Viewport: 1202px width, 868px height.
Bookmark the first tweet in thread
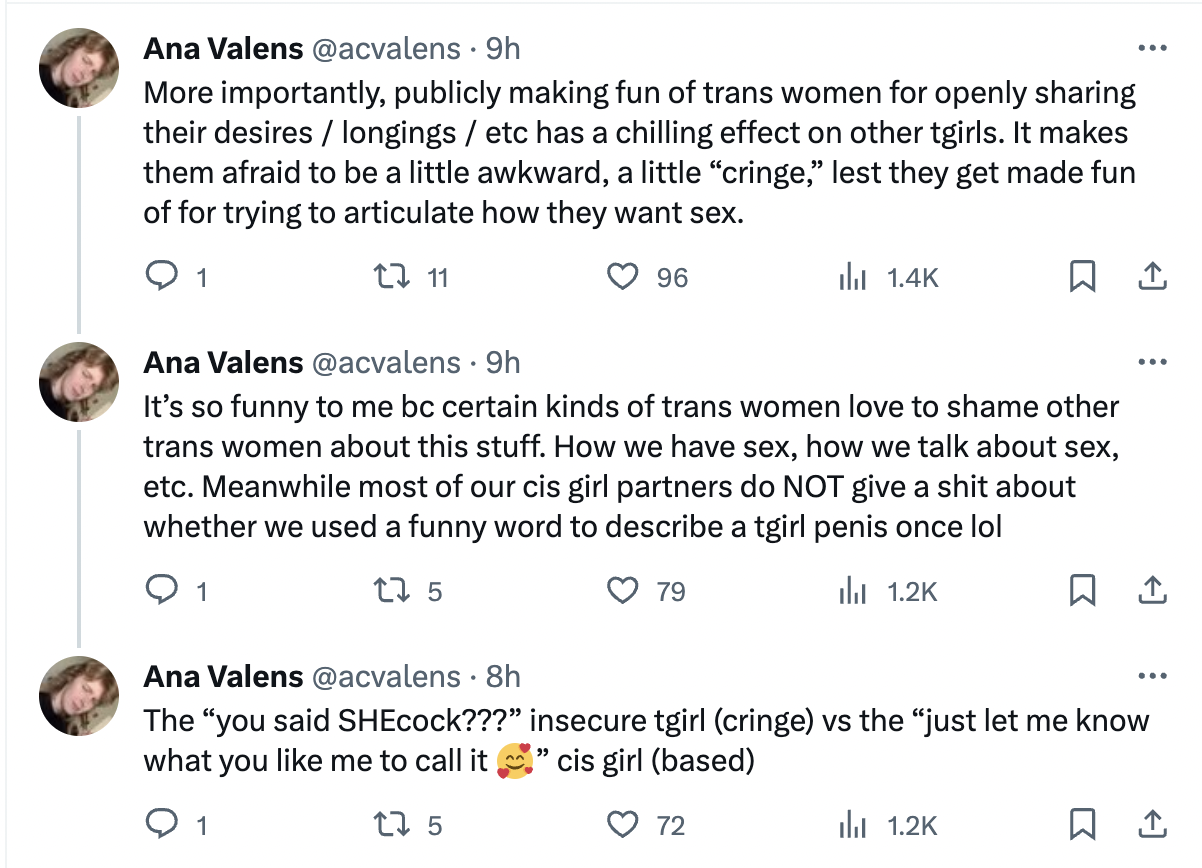click(1081, 277)
